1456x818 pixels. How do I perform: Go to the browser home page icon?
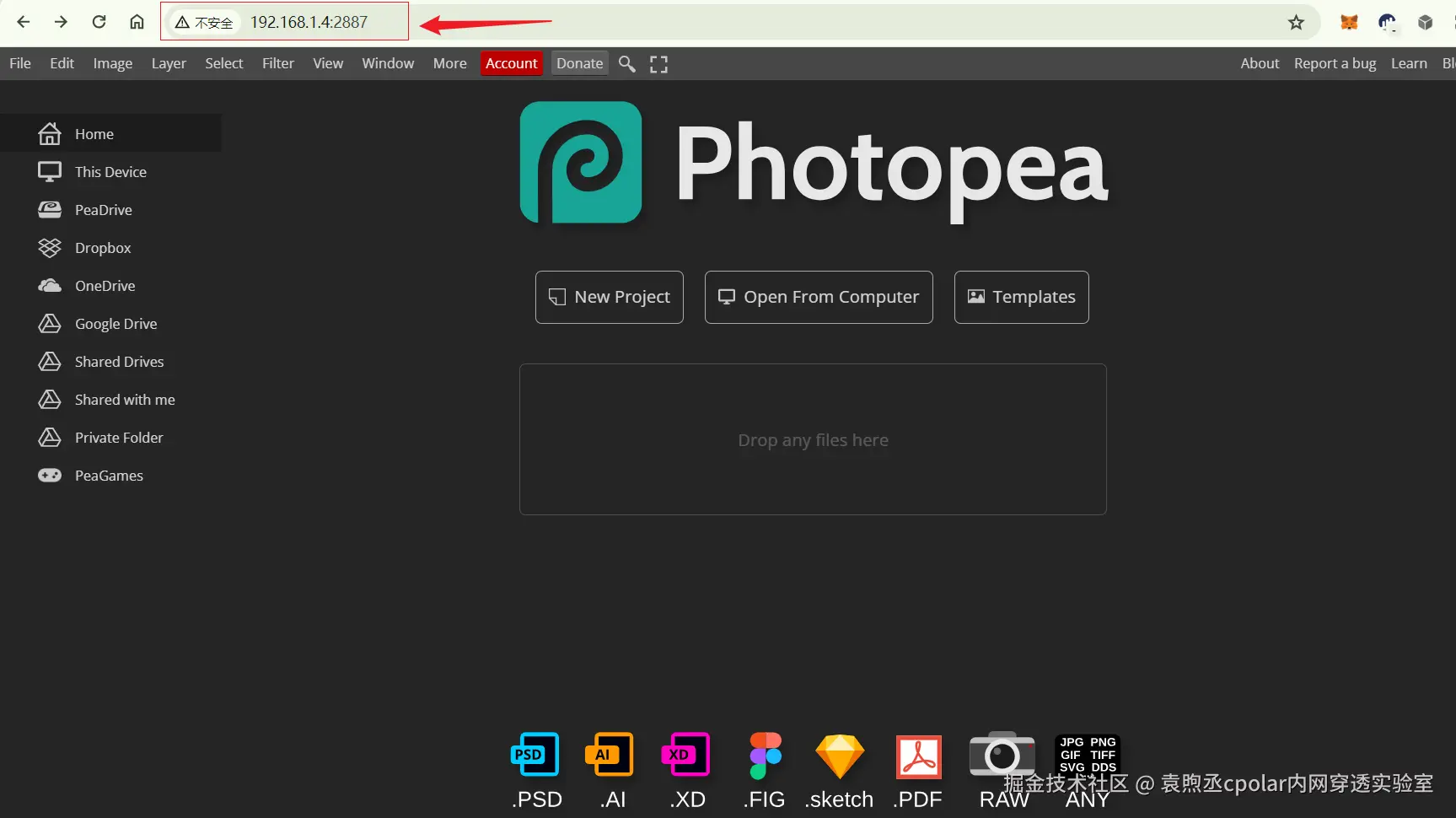tap(137, 22)
